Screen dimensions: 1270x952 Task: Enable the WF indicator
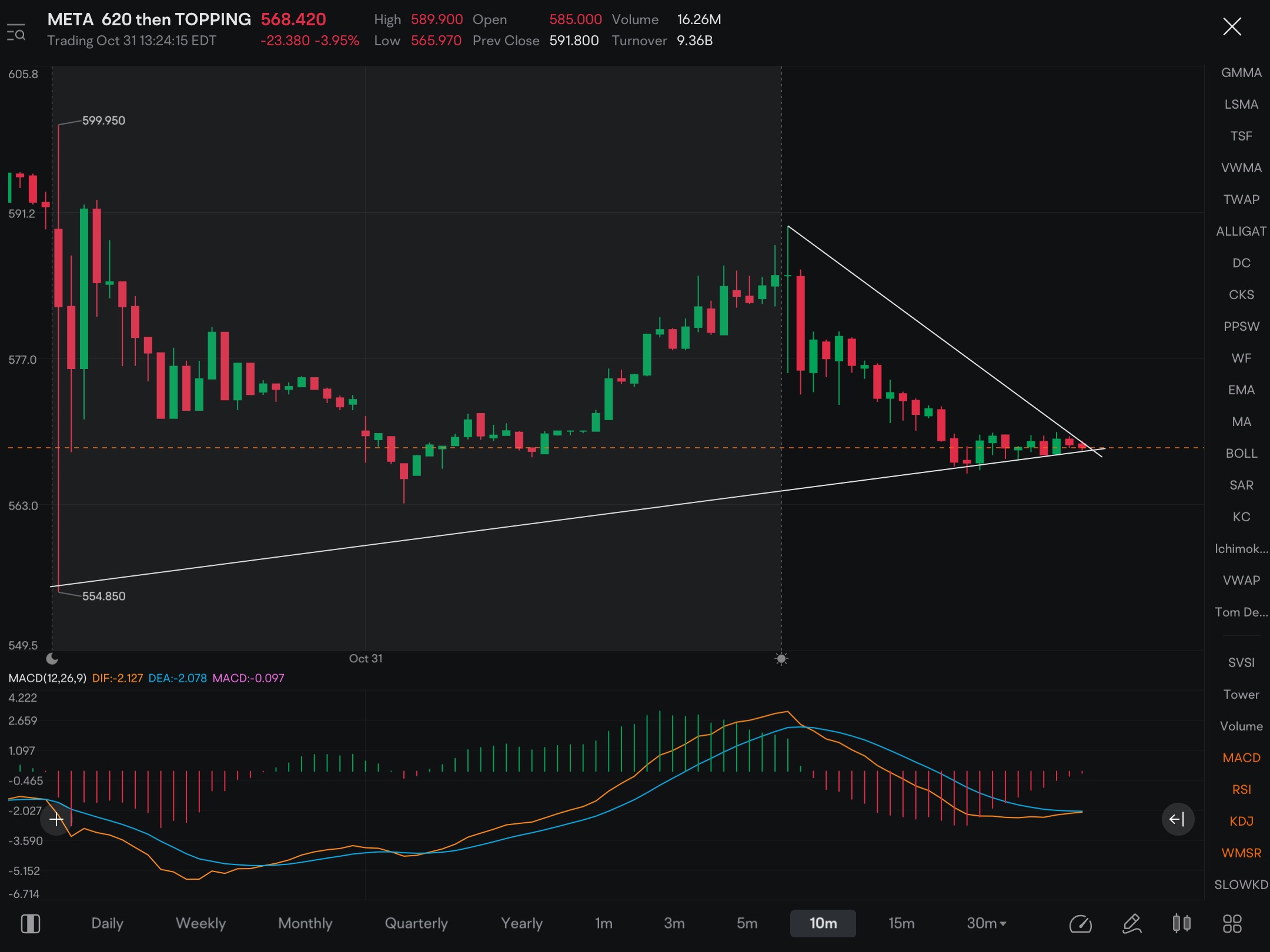click(1241, 358)
